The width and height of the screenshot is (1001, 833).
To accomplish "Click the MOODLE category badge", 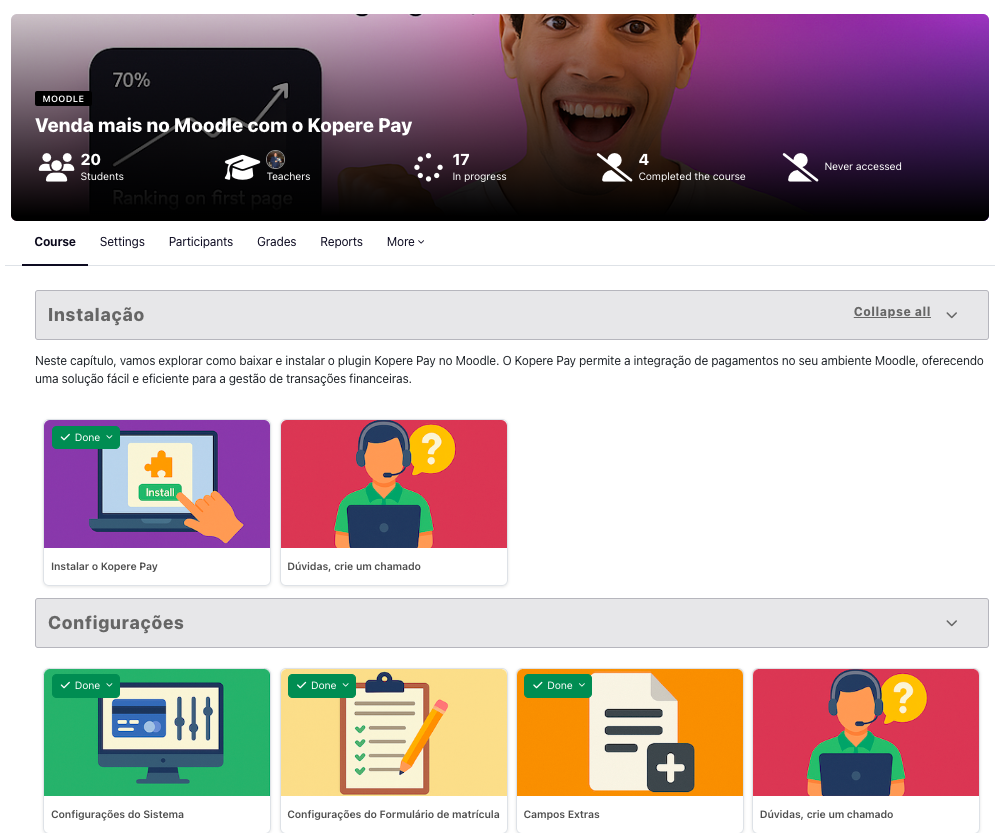I will 63,99.
